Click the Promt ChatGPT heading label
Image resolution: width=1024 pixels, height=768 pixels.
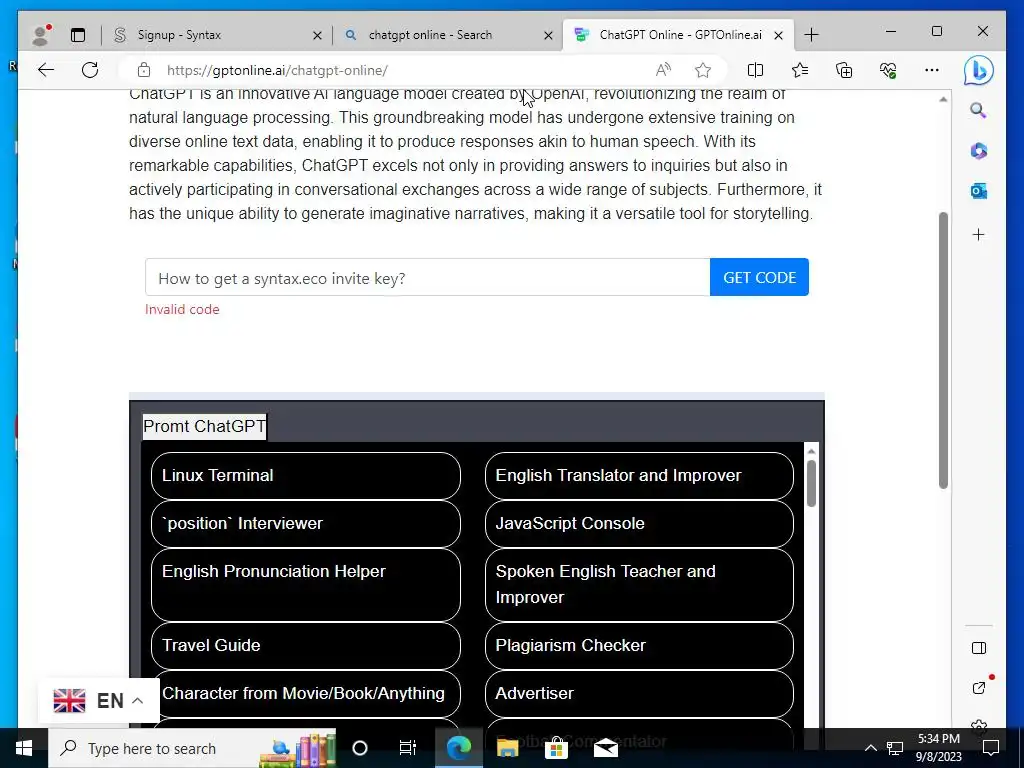click(204, 426)
